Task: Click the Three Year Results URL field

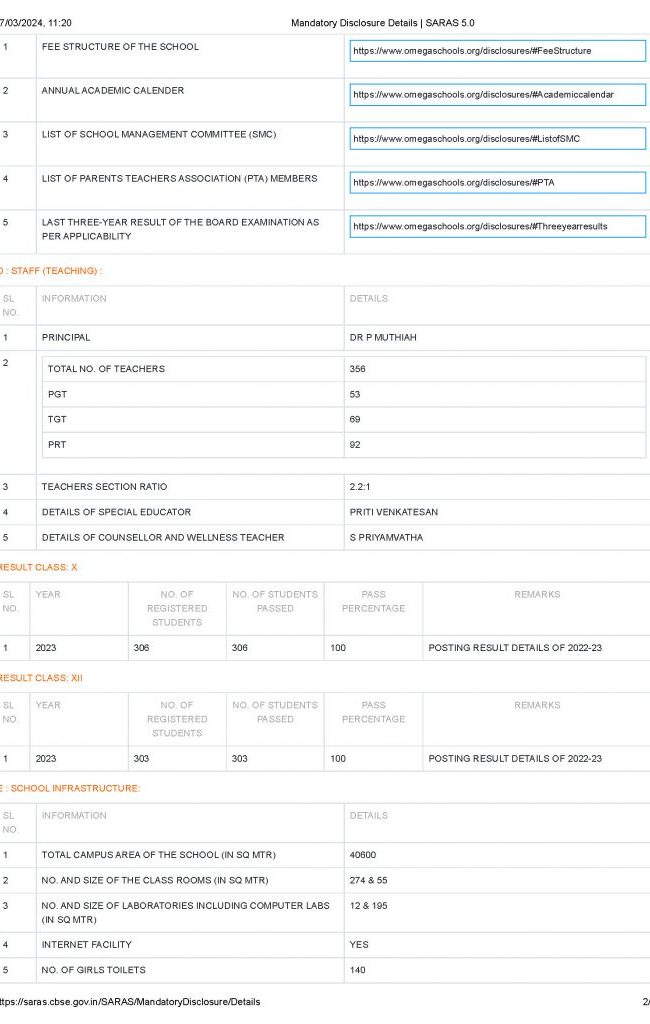Action: click(x=497, y=227)
